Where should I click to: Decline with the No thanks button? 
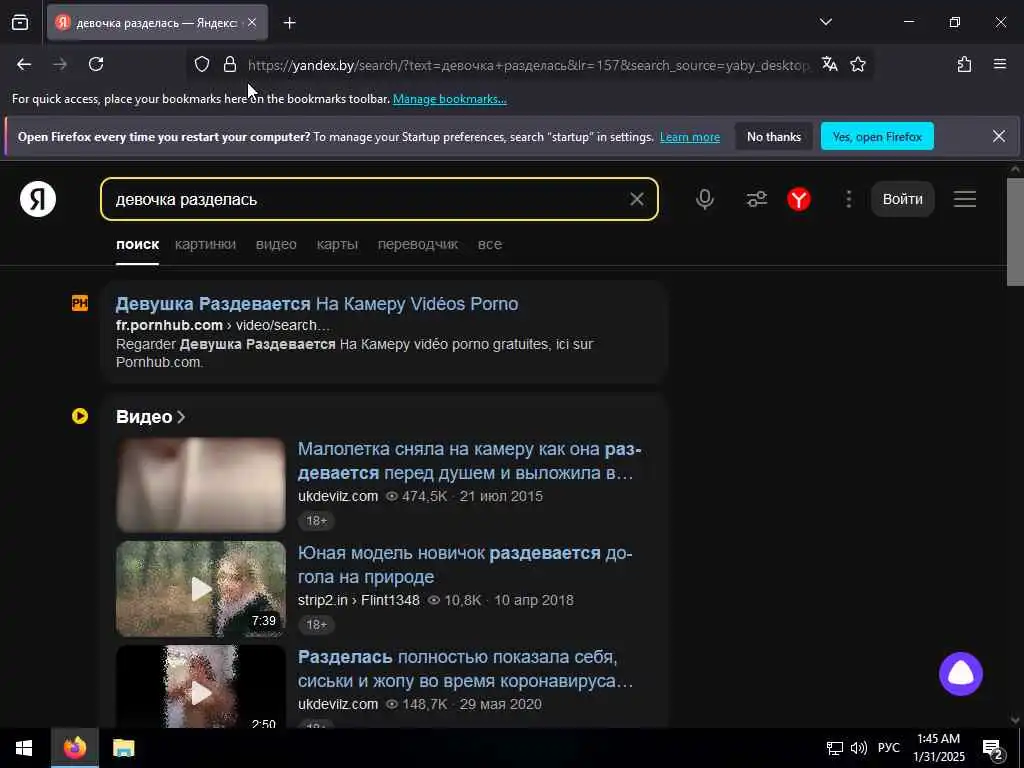(774, 136)
